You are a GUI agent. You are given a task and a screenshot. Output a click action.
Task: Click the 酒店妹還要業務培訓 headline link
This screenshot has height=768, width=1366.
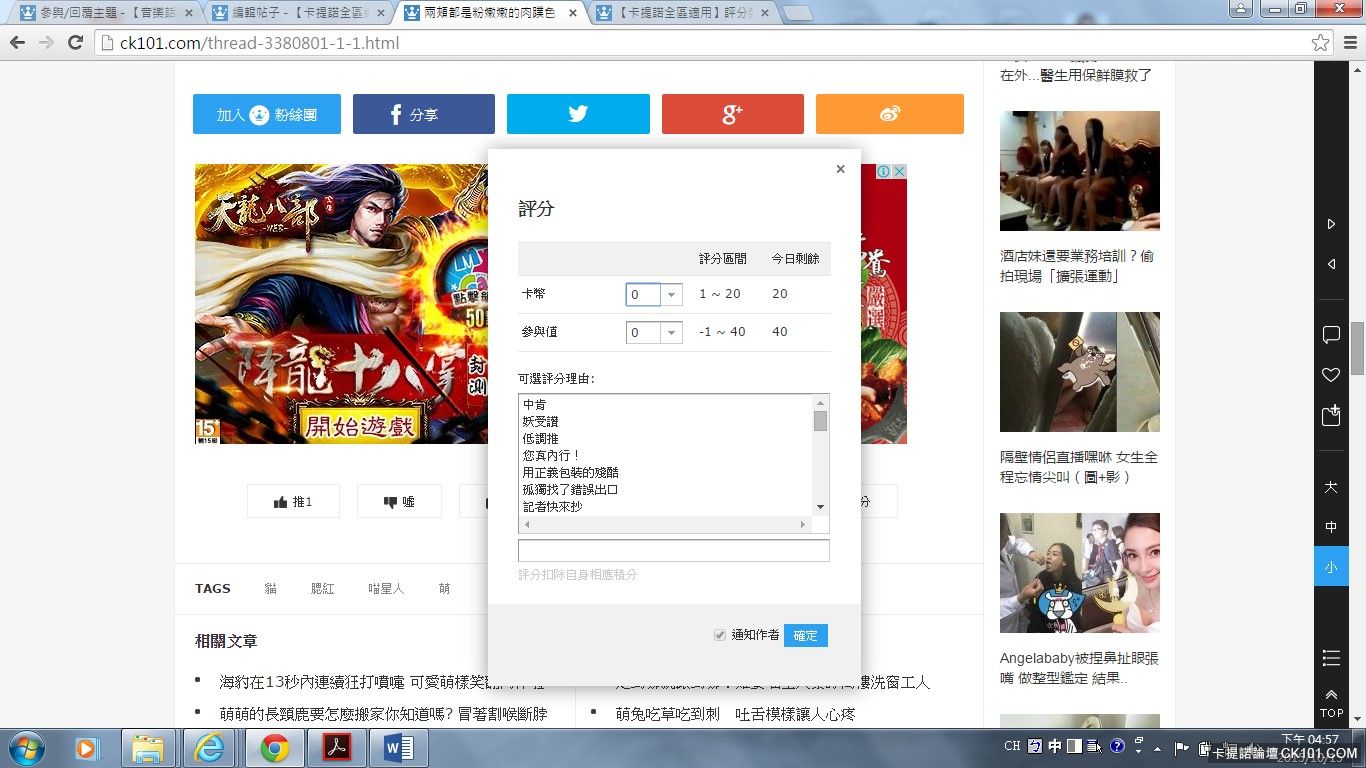(1077, 266)
